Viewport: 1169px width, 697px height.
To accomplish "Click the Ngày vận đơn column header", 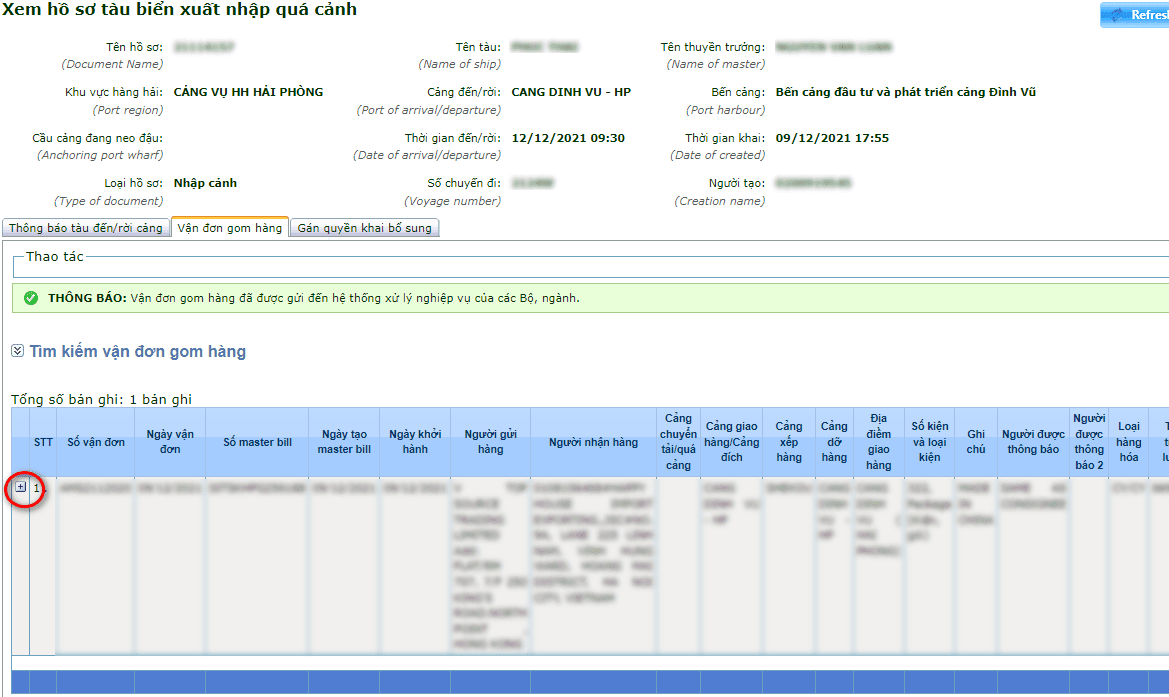I will tap(170, 442).
